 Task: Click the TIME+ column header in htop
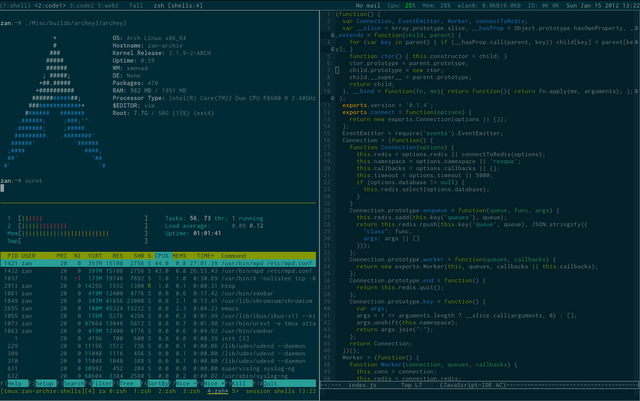(205, 256)
